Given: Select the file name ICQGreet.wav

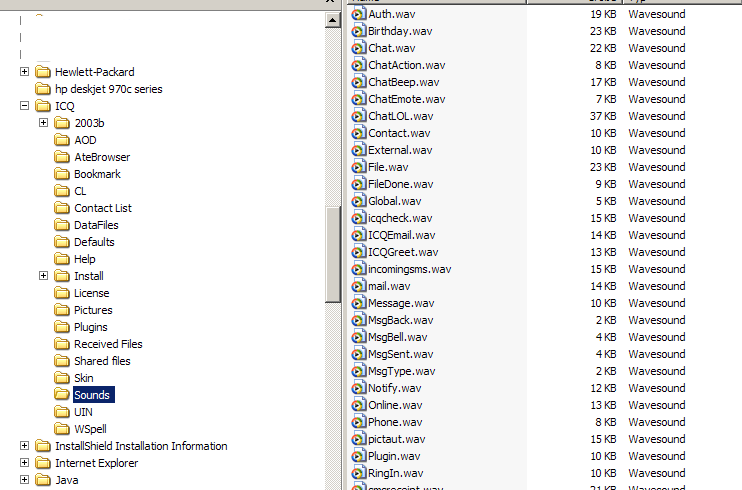Looking at the screenshot, I should 403,252.
